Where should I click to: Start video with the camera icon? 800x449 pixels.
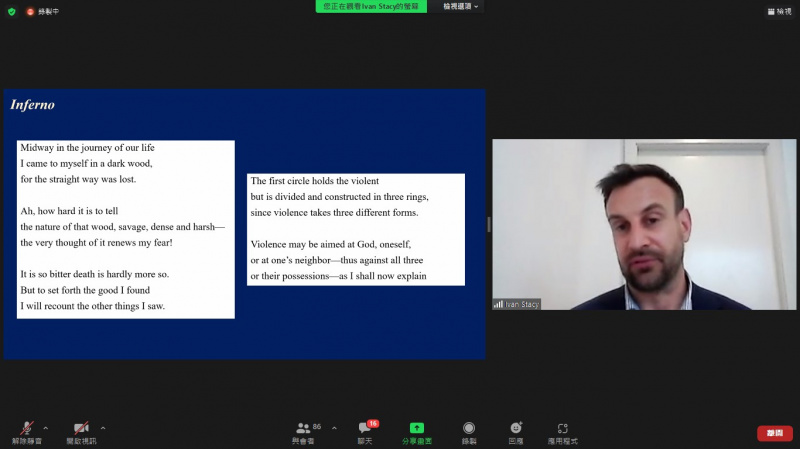click(x=81, y=433)
